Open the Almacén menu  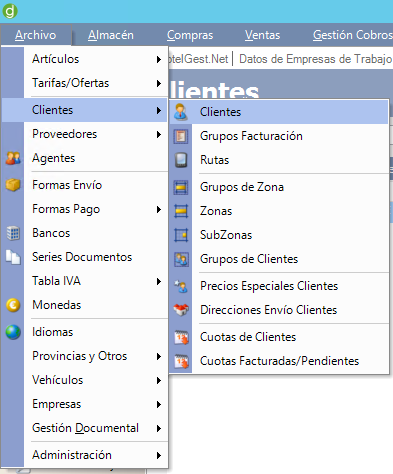click(x=111, y=35)
